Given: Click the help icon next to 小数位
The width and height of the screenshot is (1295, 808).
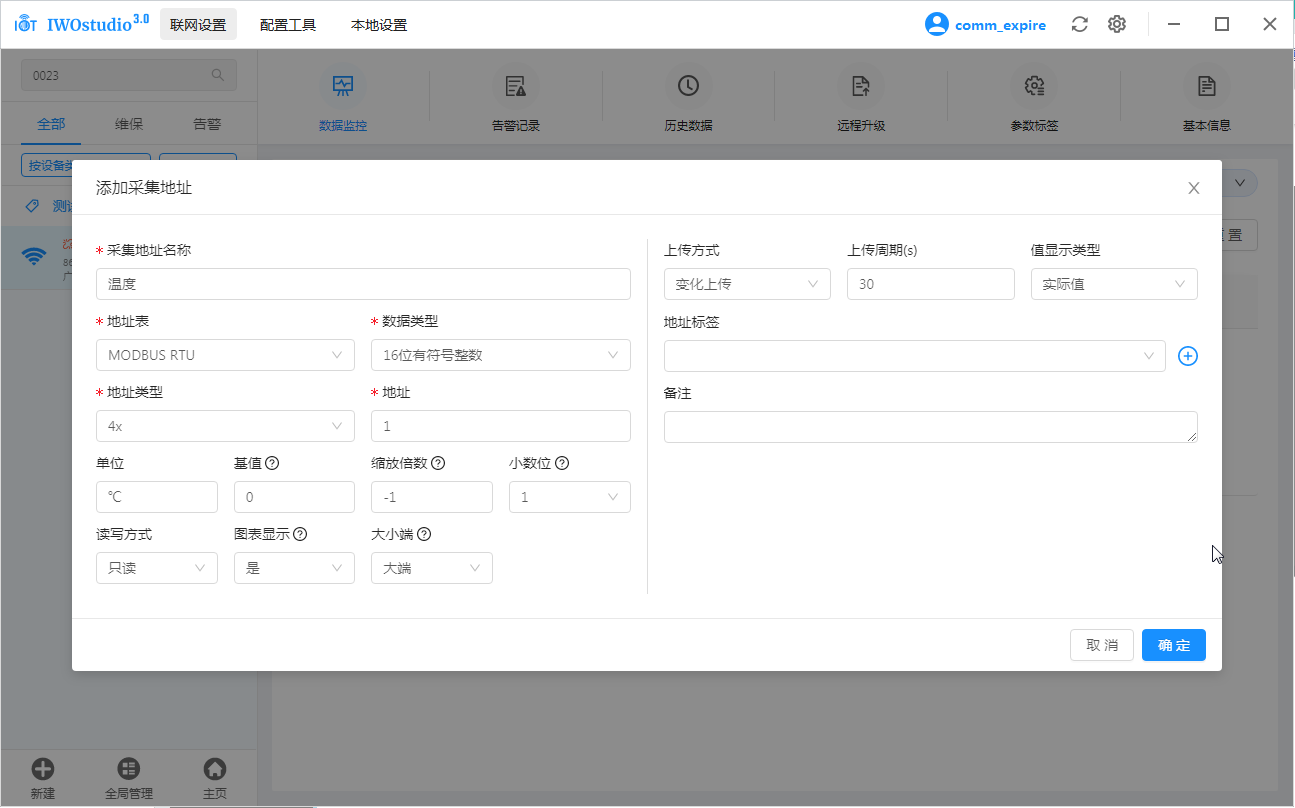Looking at the screenshot, I should pos(562,463).
